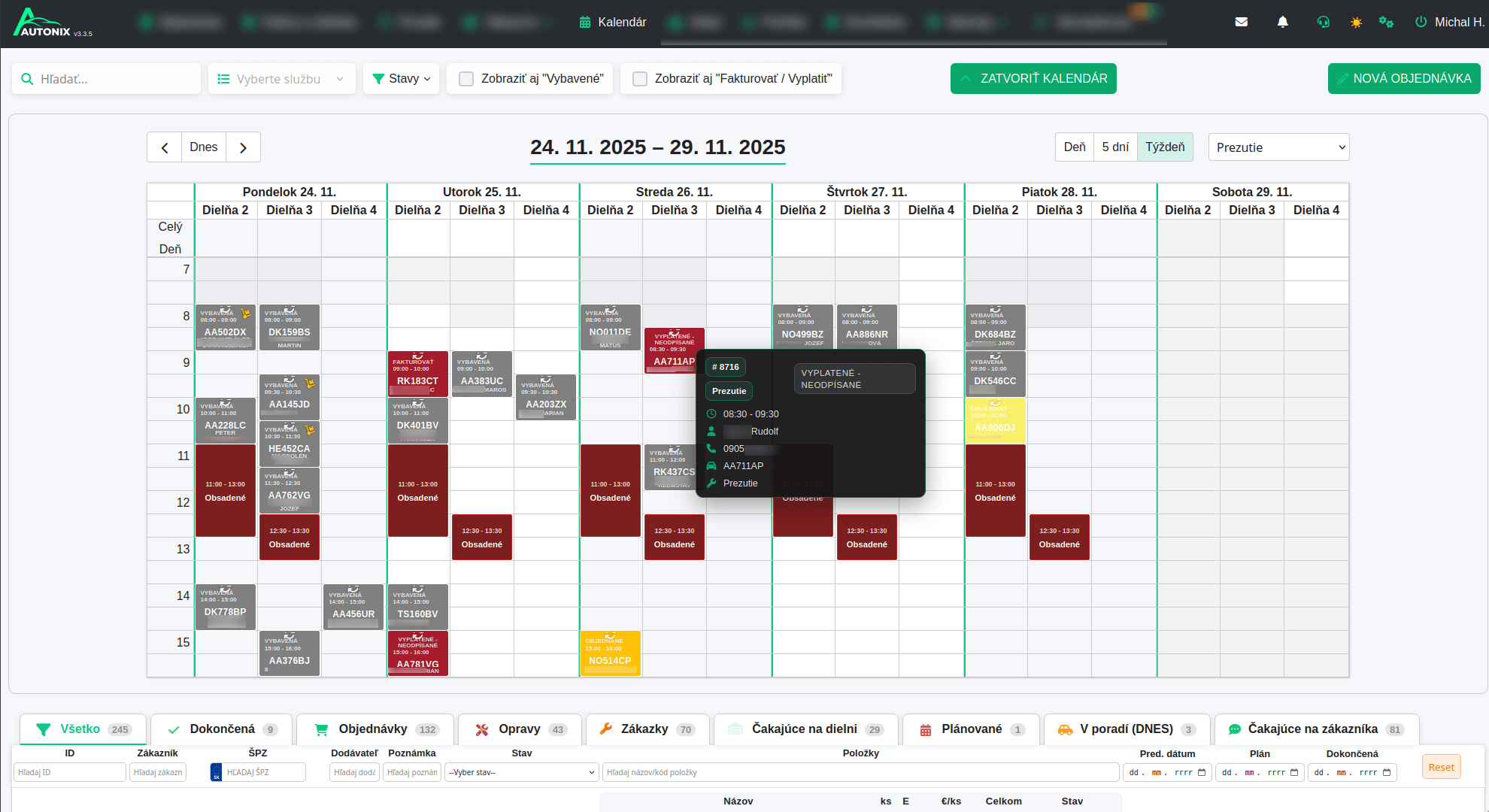
Task: Click the ZATVORIŤ KALENDÁR button
Action: (1033, 78)
